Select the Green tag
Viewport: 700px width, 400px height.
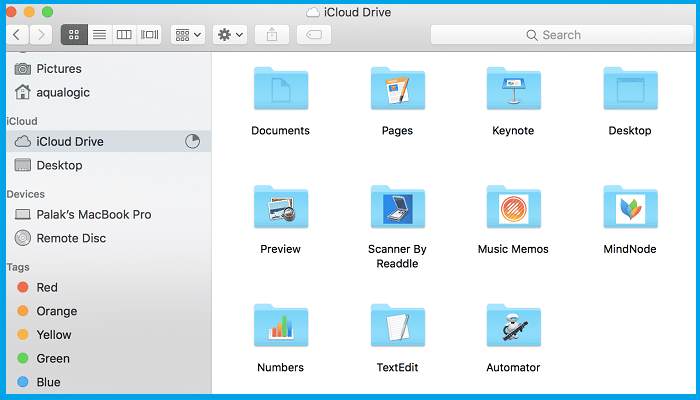tap(108, 358)
